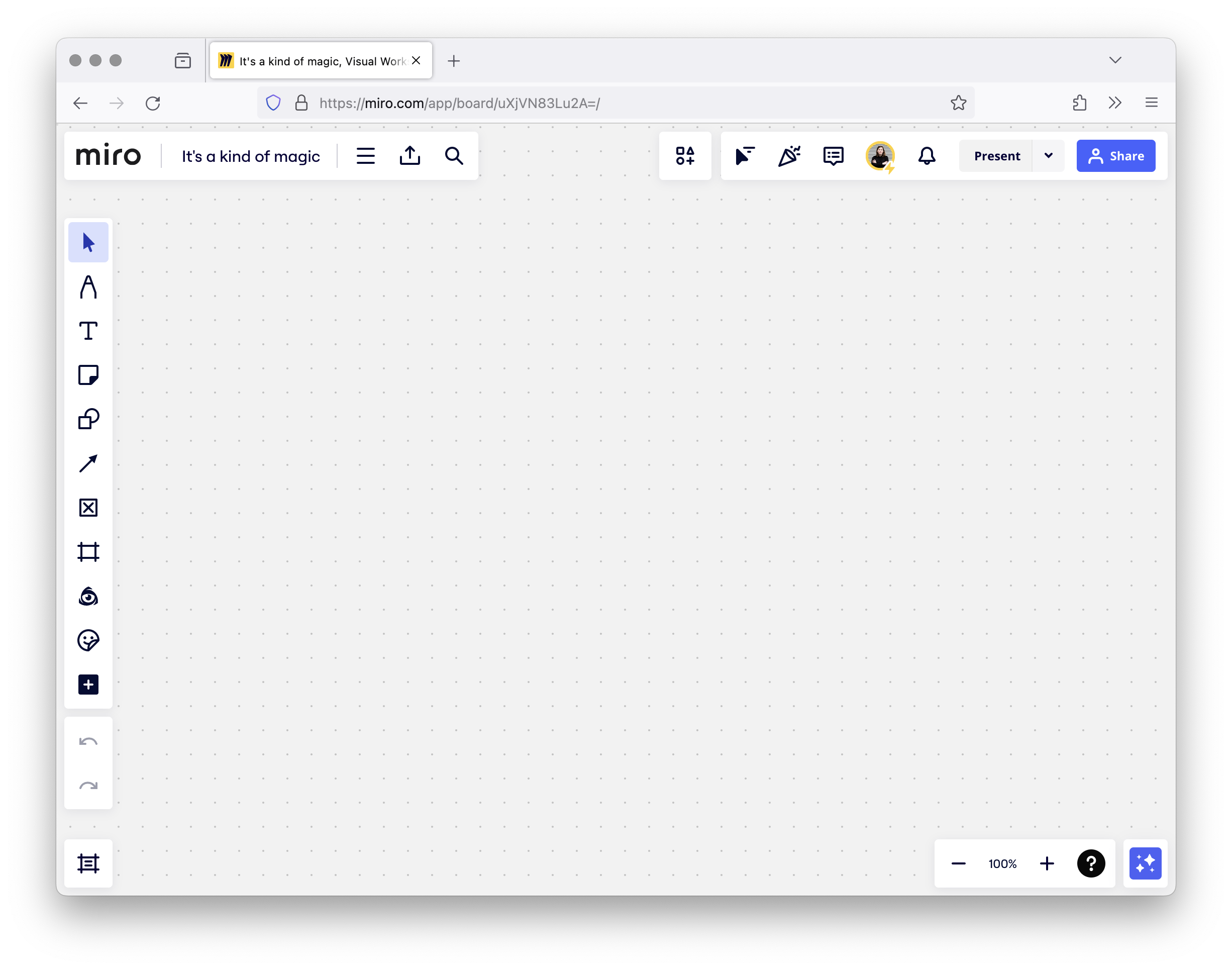The height and width of the screenshot is (970, 1232).
Task: Choose the Frame tool in sidebar
Action: click(x=88, y=552)
